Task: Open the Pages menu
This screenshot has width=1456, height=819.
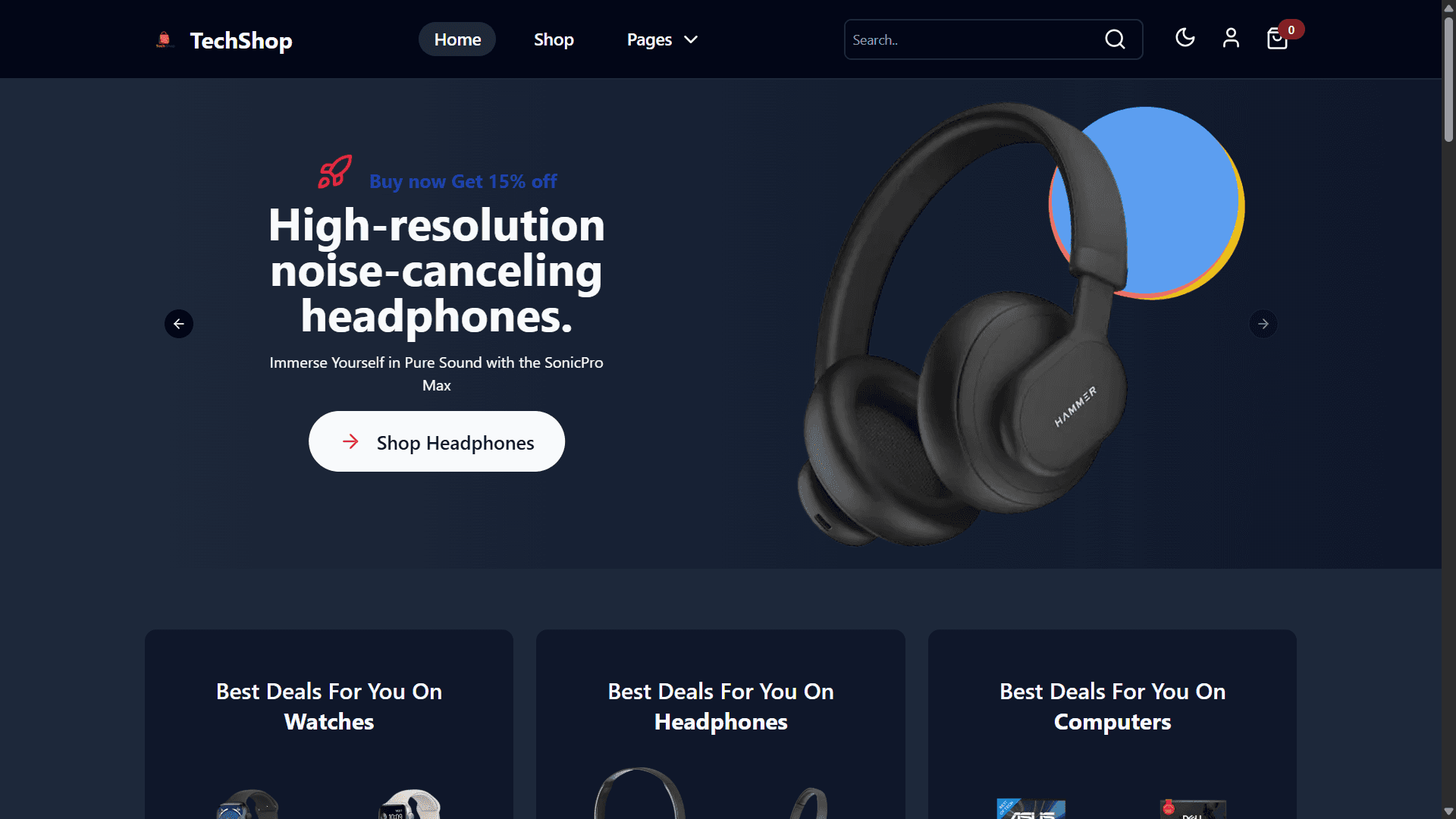Action: coord(661,39)
